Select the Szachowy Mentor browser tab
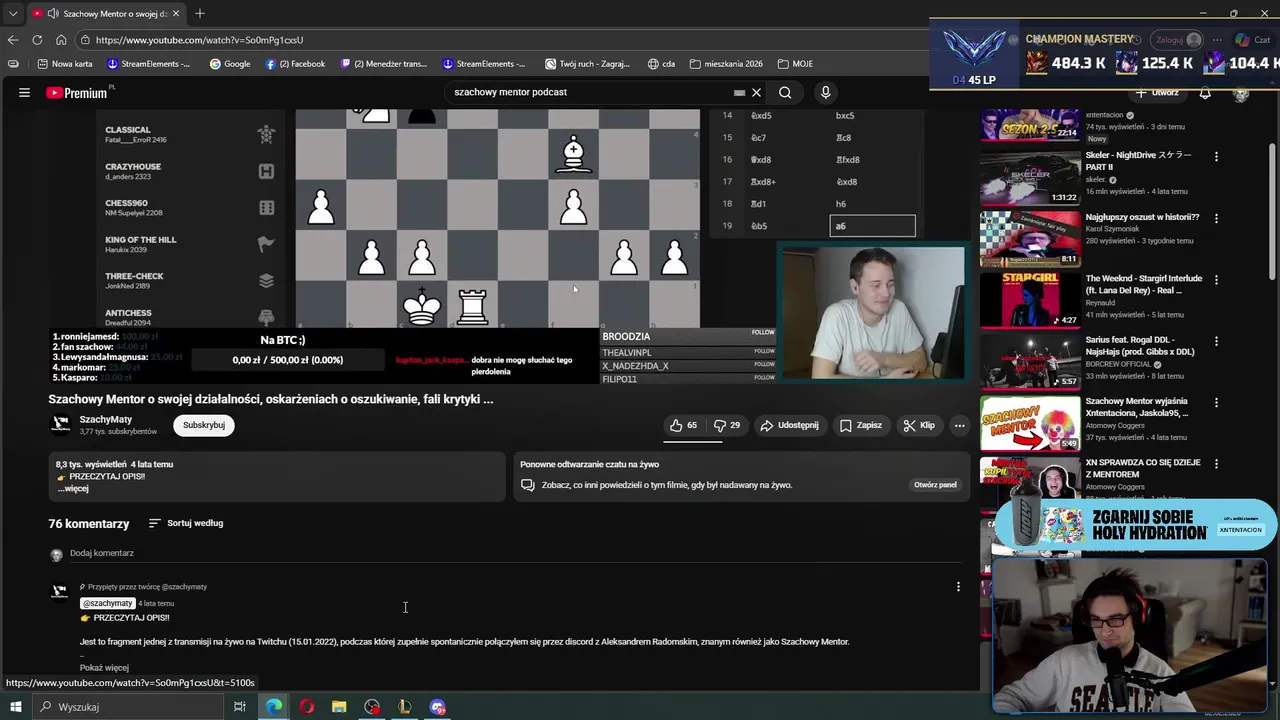 [x=105, y=14]
